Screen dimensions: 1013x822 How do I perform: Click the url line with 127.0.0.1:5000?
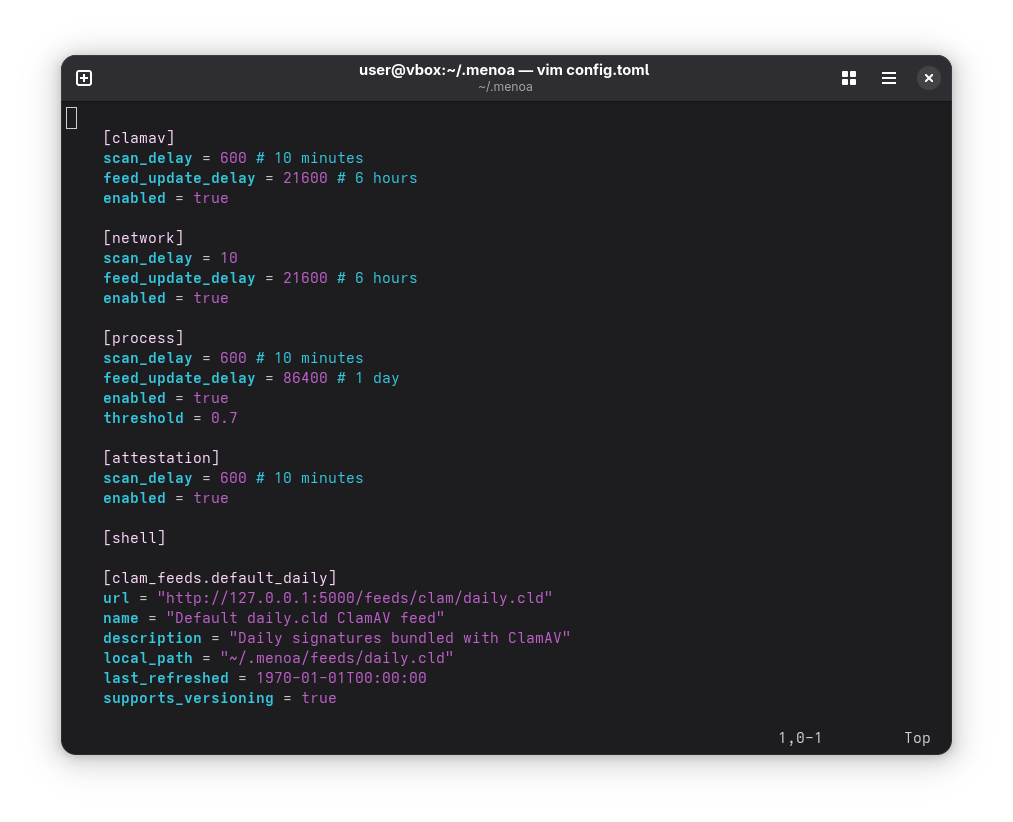pos(328,598)
